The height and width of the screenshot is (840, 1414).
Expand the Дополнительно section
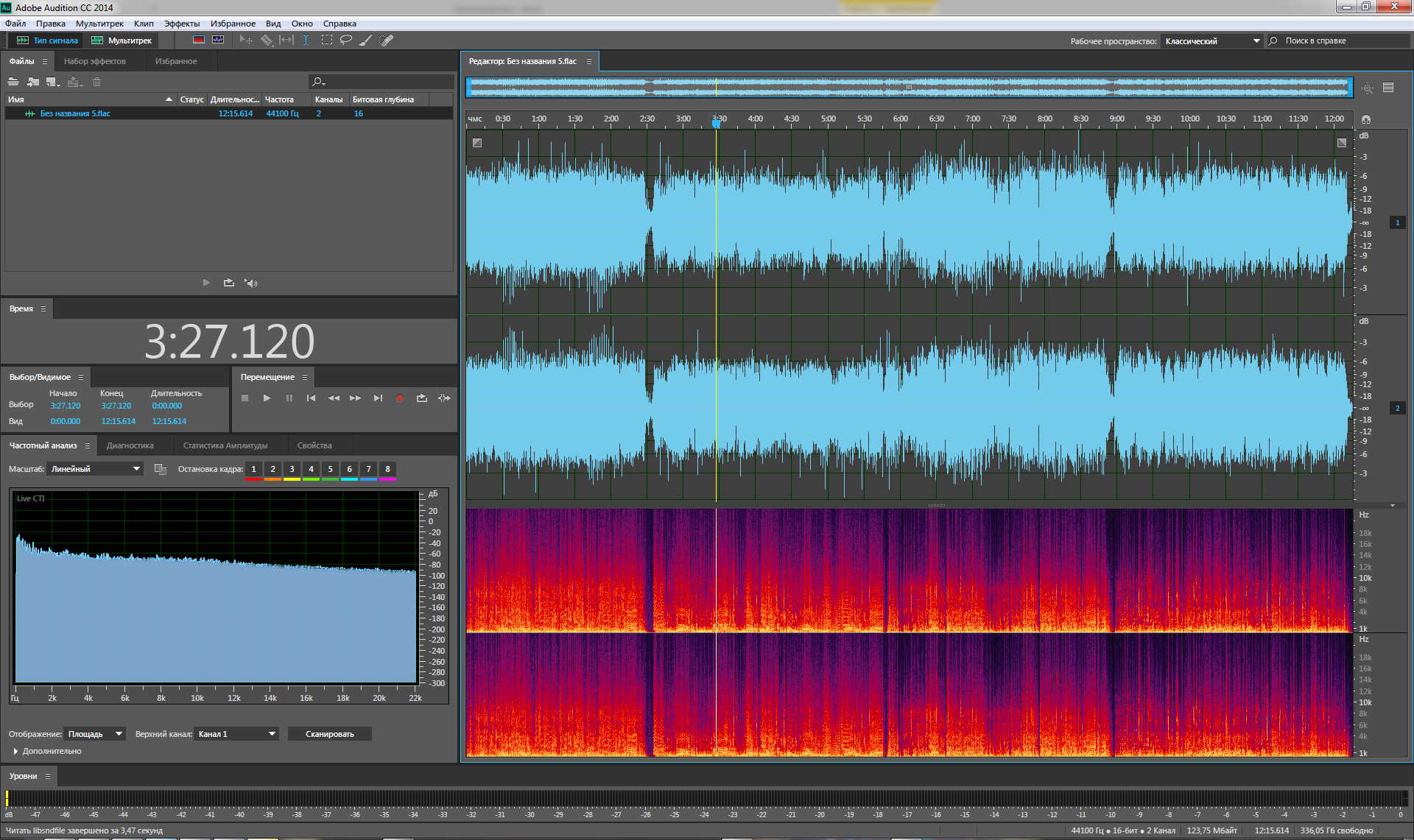[16, 751]
